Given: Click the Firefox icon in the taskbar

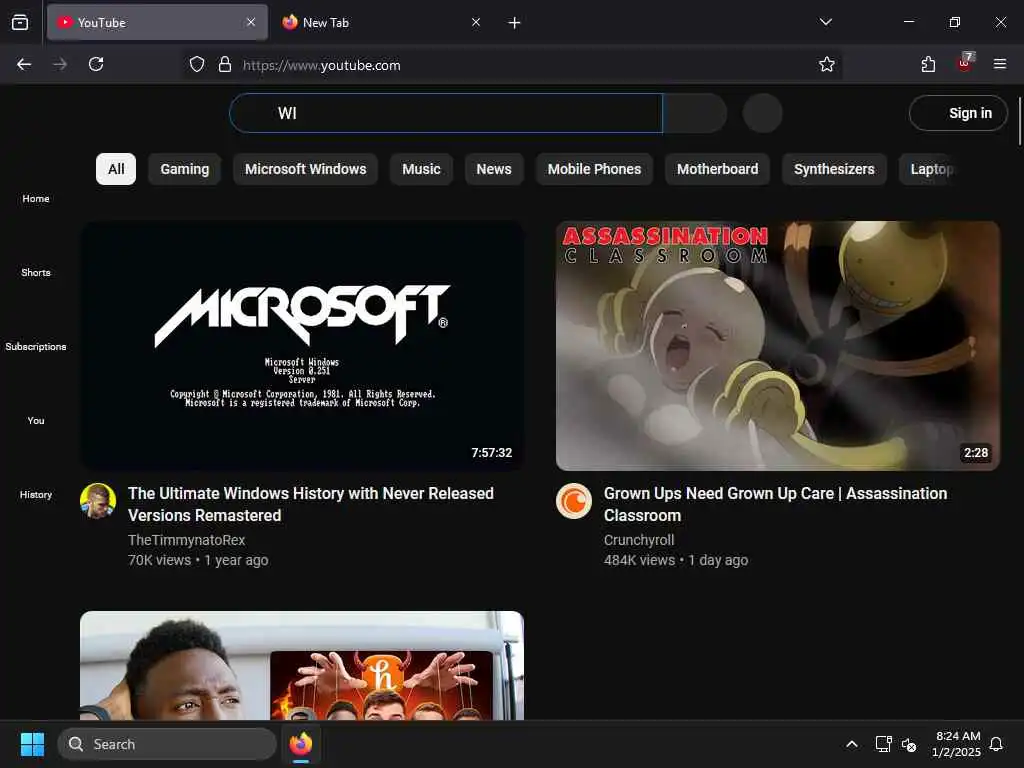Looking at the screenshot, I should 301,744.
